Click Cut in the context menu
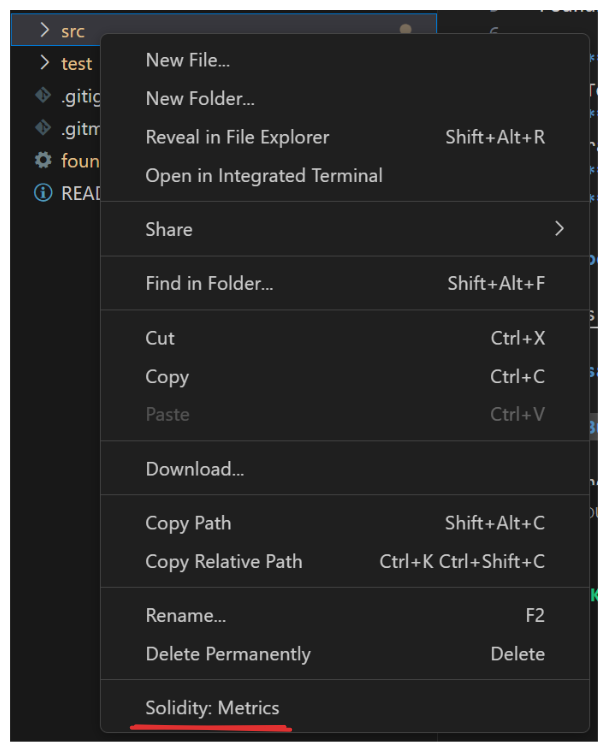 160,338
